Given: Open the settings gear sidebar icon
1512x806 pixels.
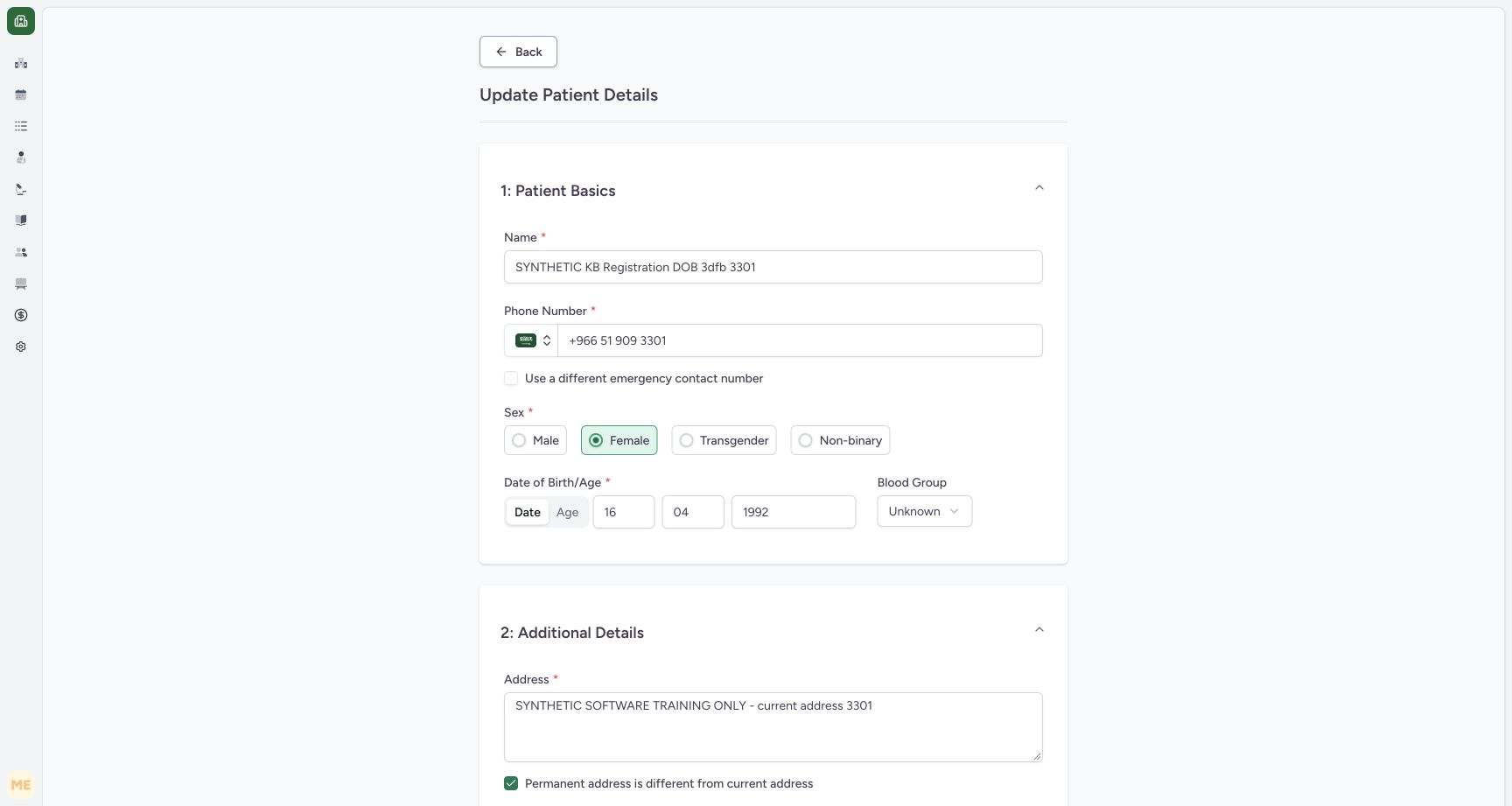Looking at the screenshot, I should tap(21, 347).
